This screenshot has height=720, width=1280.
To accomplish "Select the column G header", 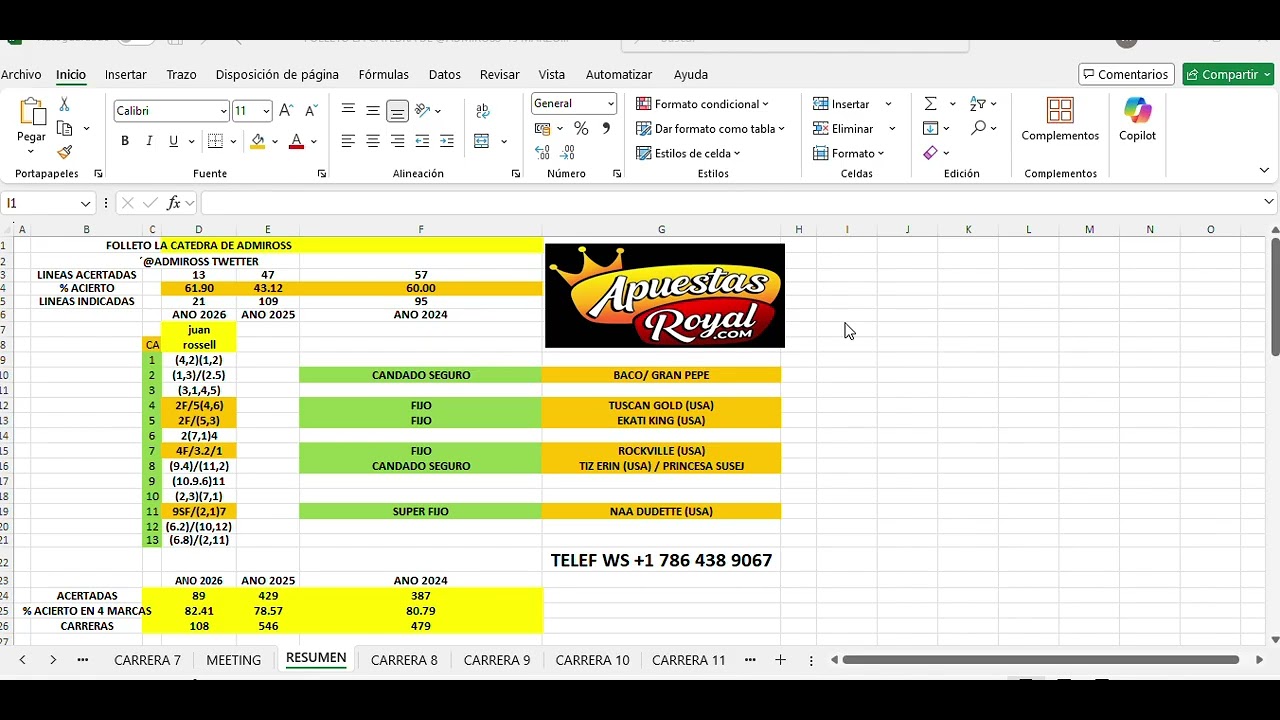I will pos(661,229).
